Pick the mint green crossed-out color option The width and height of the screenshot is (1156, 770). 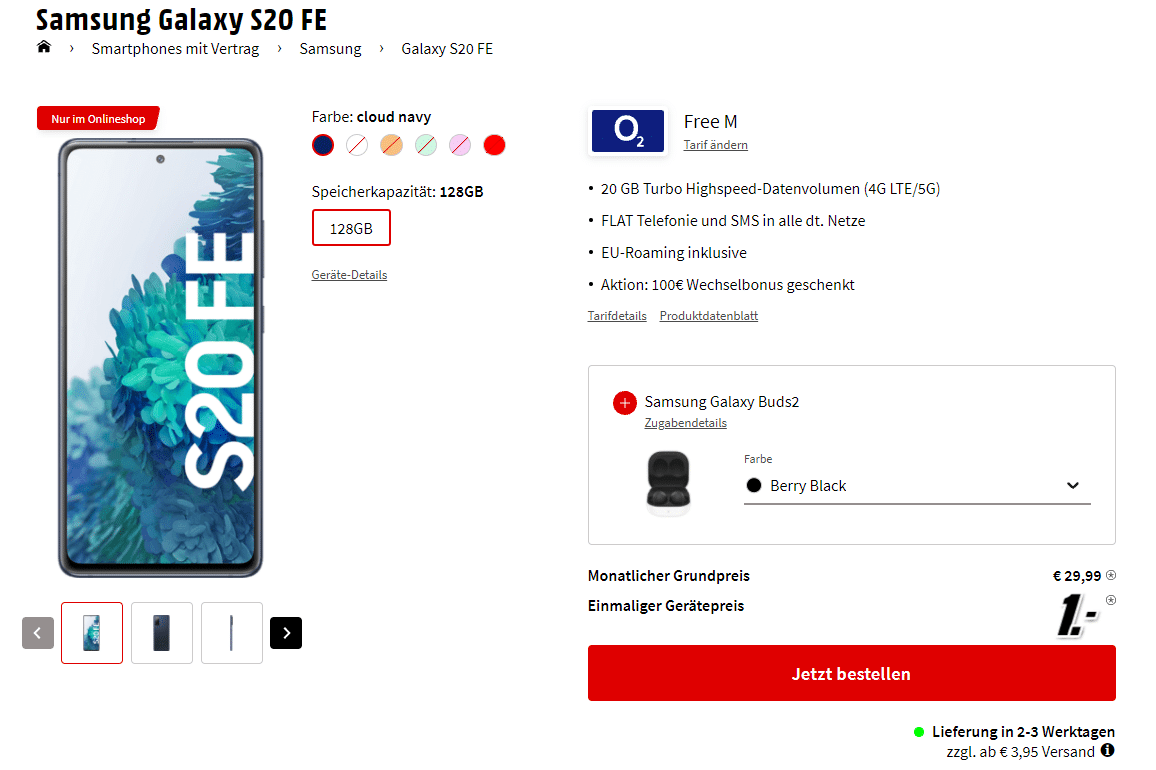425,145
